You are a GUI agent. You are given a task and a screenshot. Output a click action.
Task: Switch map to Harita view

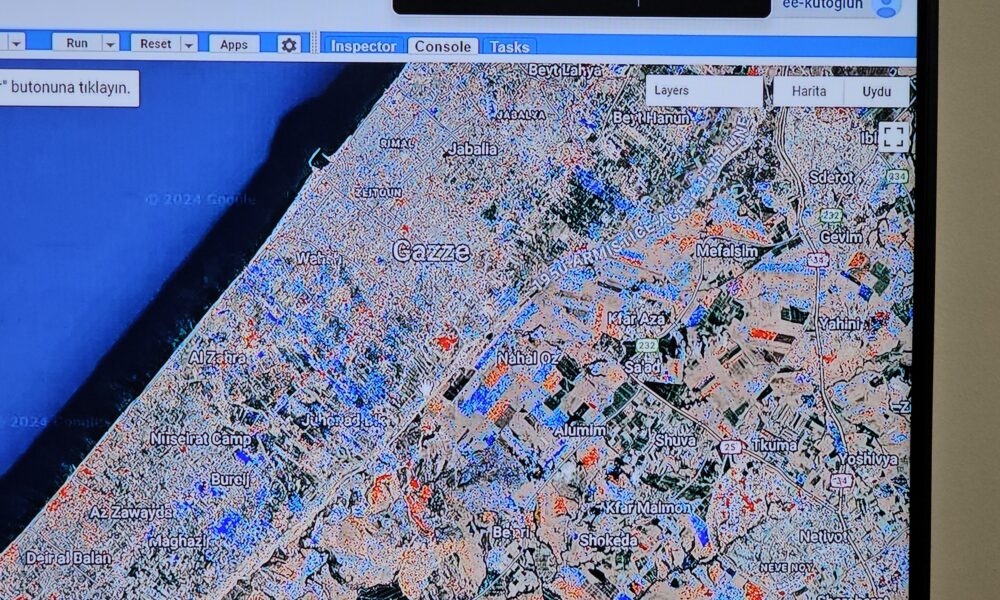click(808, 91)
